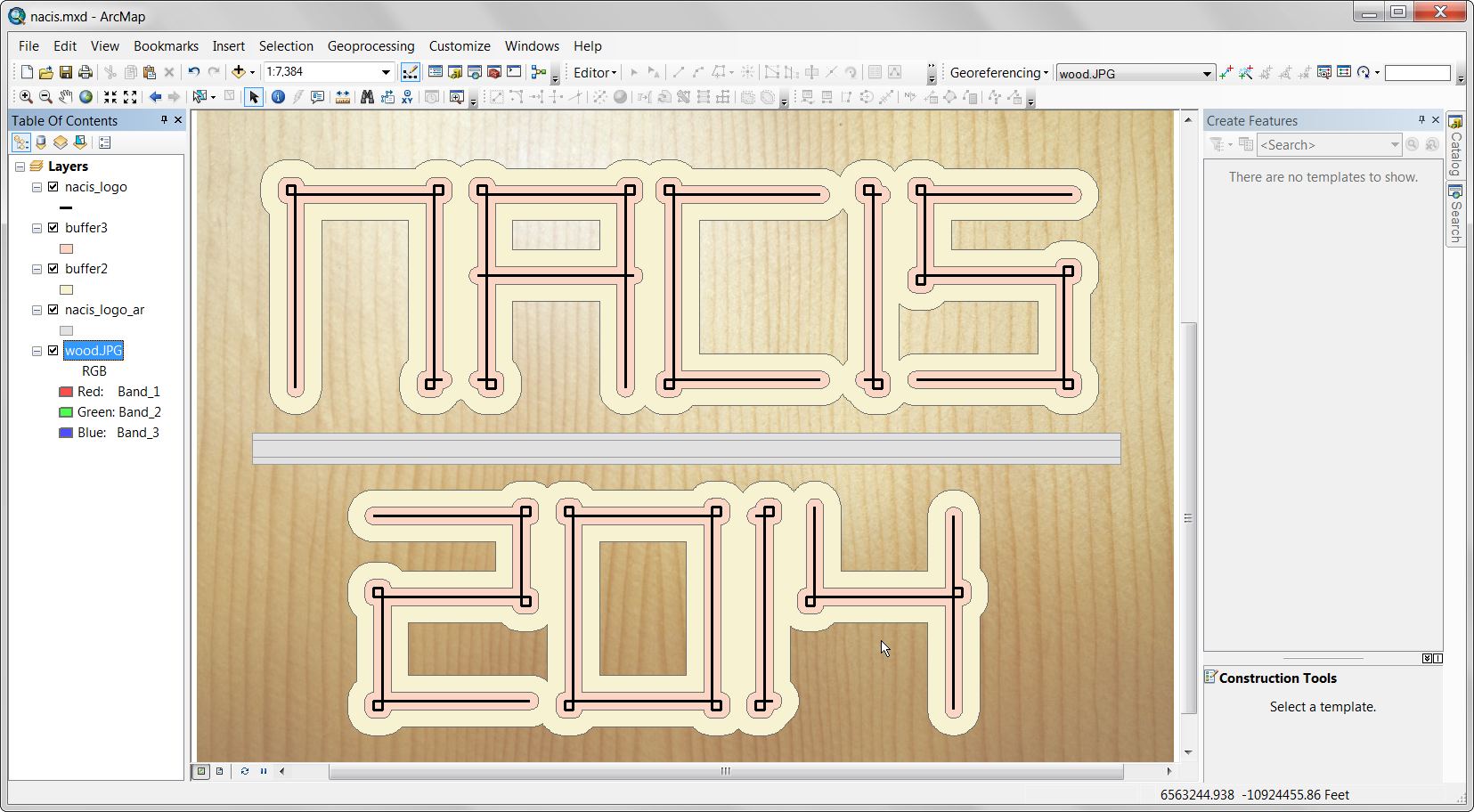Select the Identify tool
Screen dimensions: 1474x812
pyautogui.click(x=278, y=97)
